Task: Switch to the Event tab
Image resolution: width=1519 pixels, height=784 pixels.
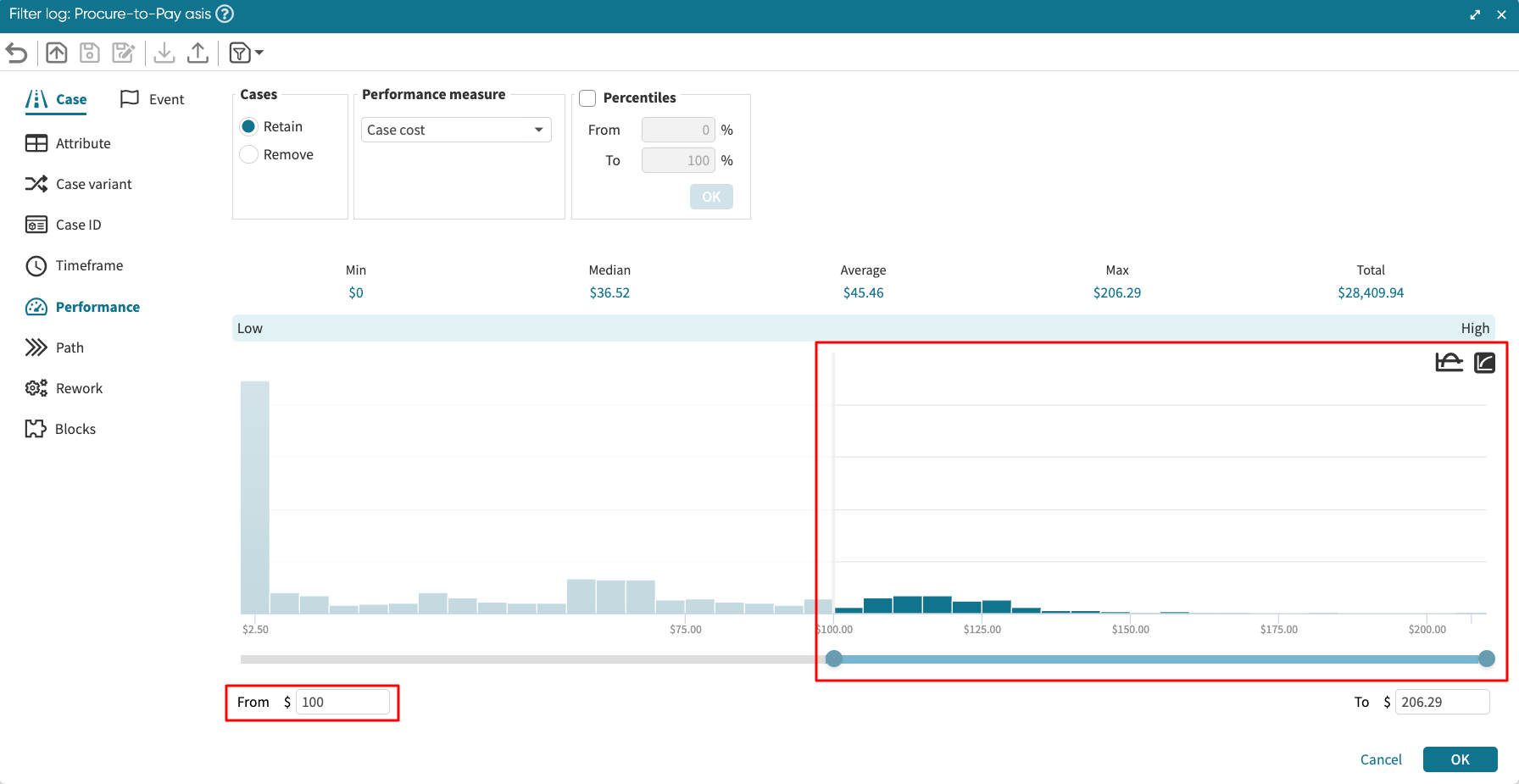Action: pyautogui.click(x=153, y=99)
